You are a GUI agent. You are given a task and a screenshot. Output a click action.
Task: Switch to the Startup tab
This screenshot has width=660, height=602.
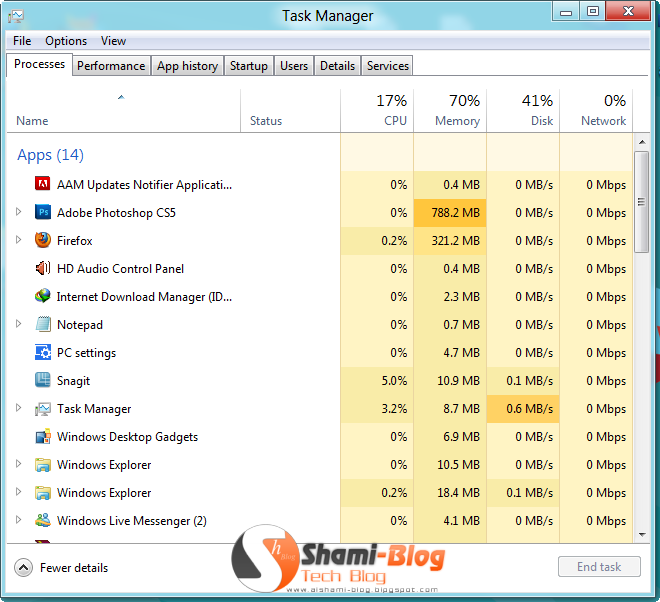[x=249, y=66]
